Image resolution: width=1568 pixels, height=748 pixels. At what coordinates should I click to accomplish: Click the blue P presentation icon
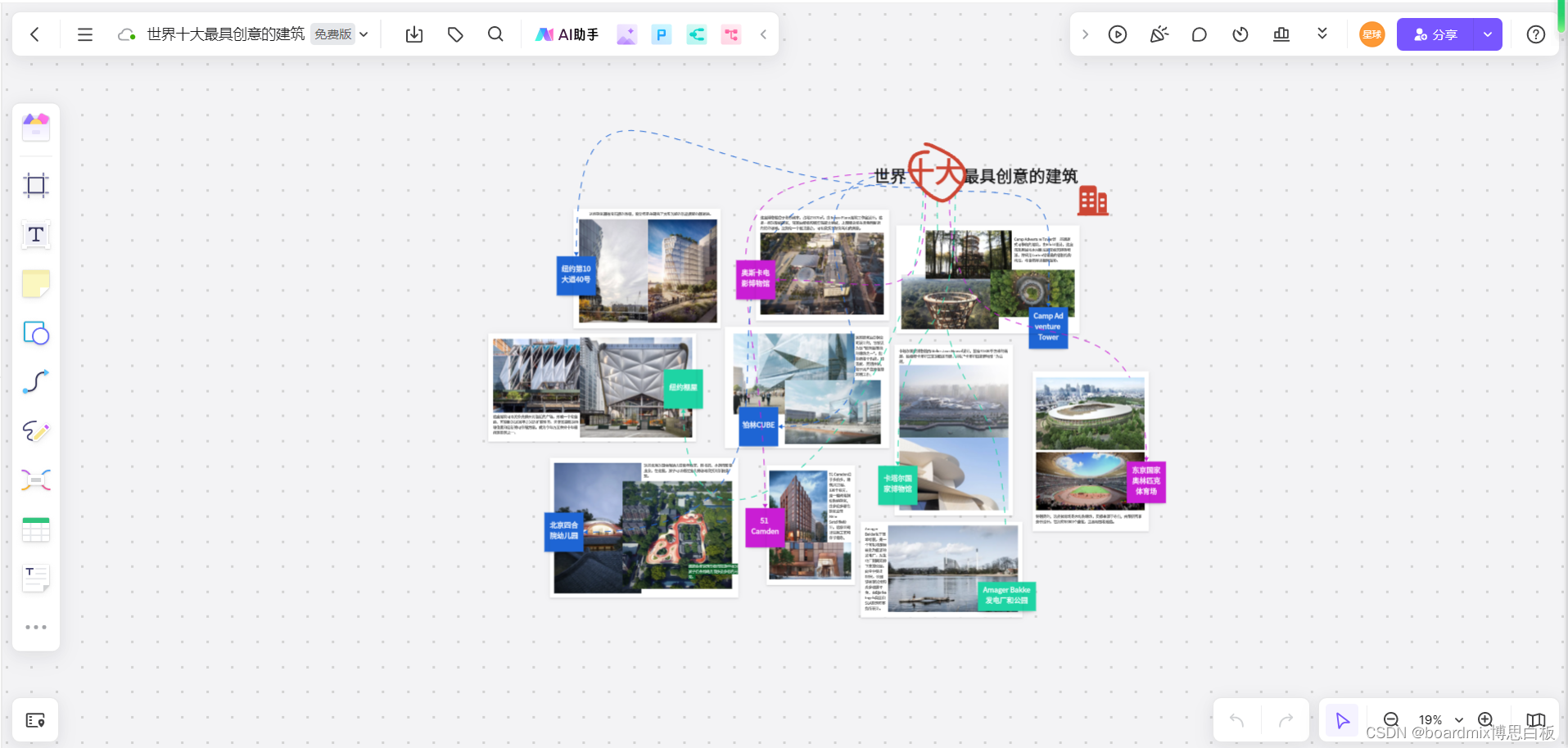662,34
